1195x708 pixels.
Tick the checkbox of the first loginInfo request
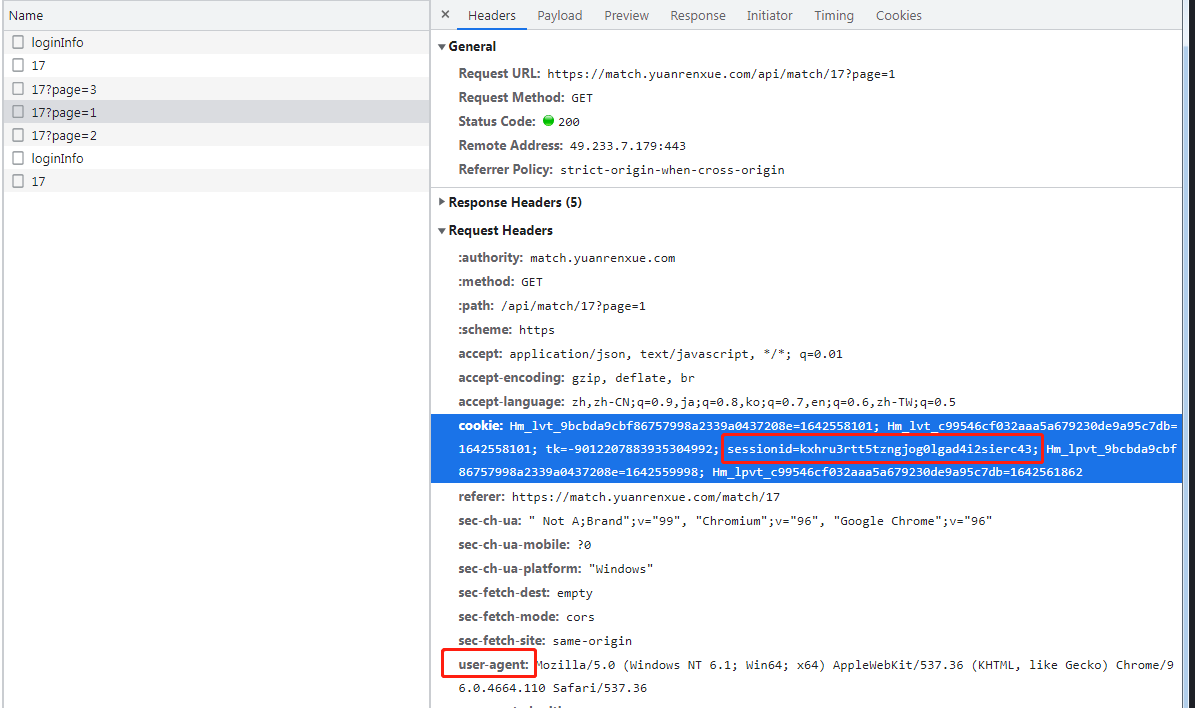pyautogui.click(x=18, y=42)
